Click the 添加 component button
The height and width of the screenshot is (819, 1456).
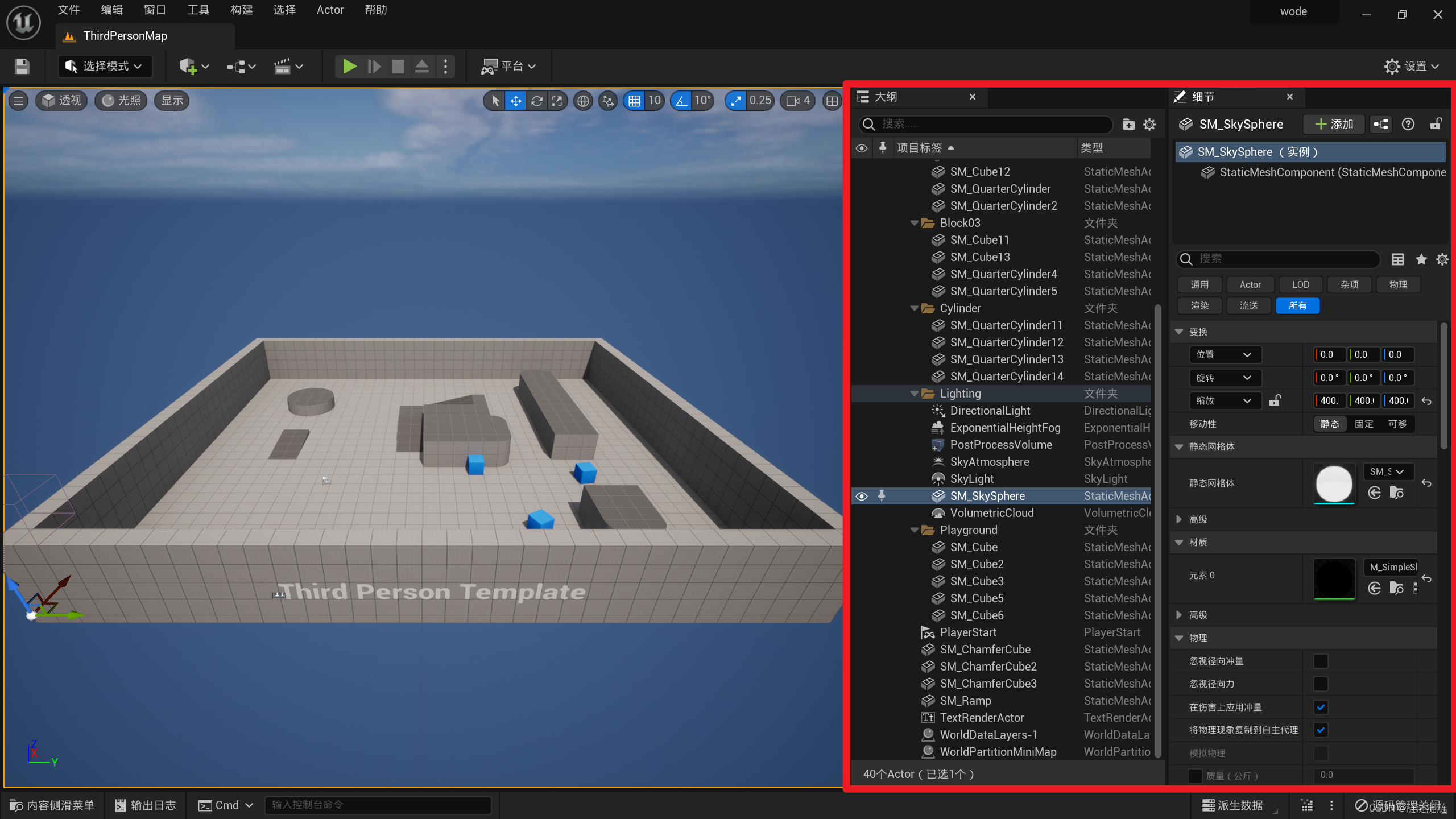[x=1334, y=124]
